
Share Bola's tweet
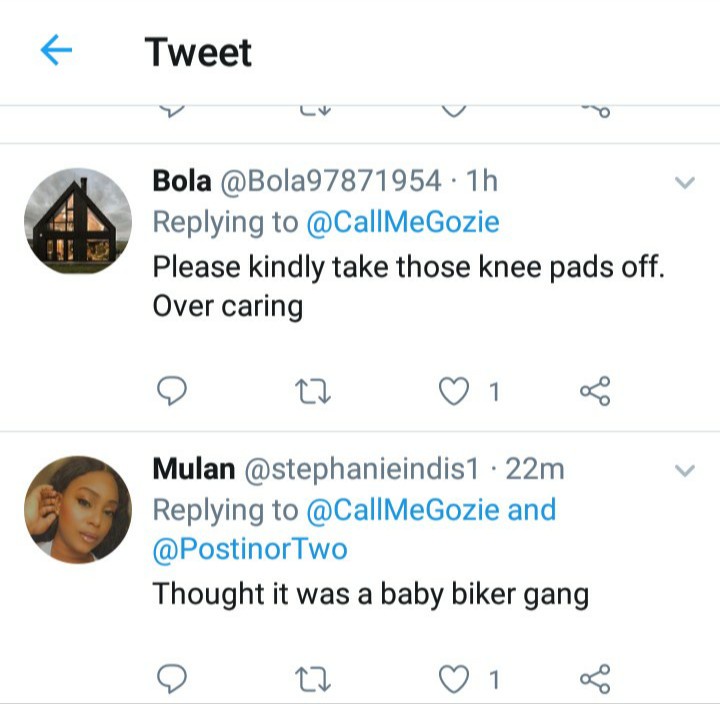595,392
